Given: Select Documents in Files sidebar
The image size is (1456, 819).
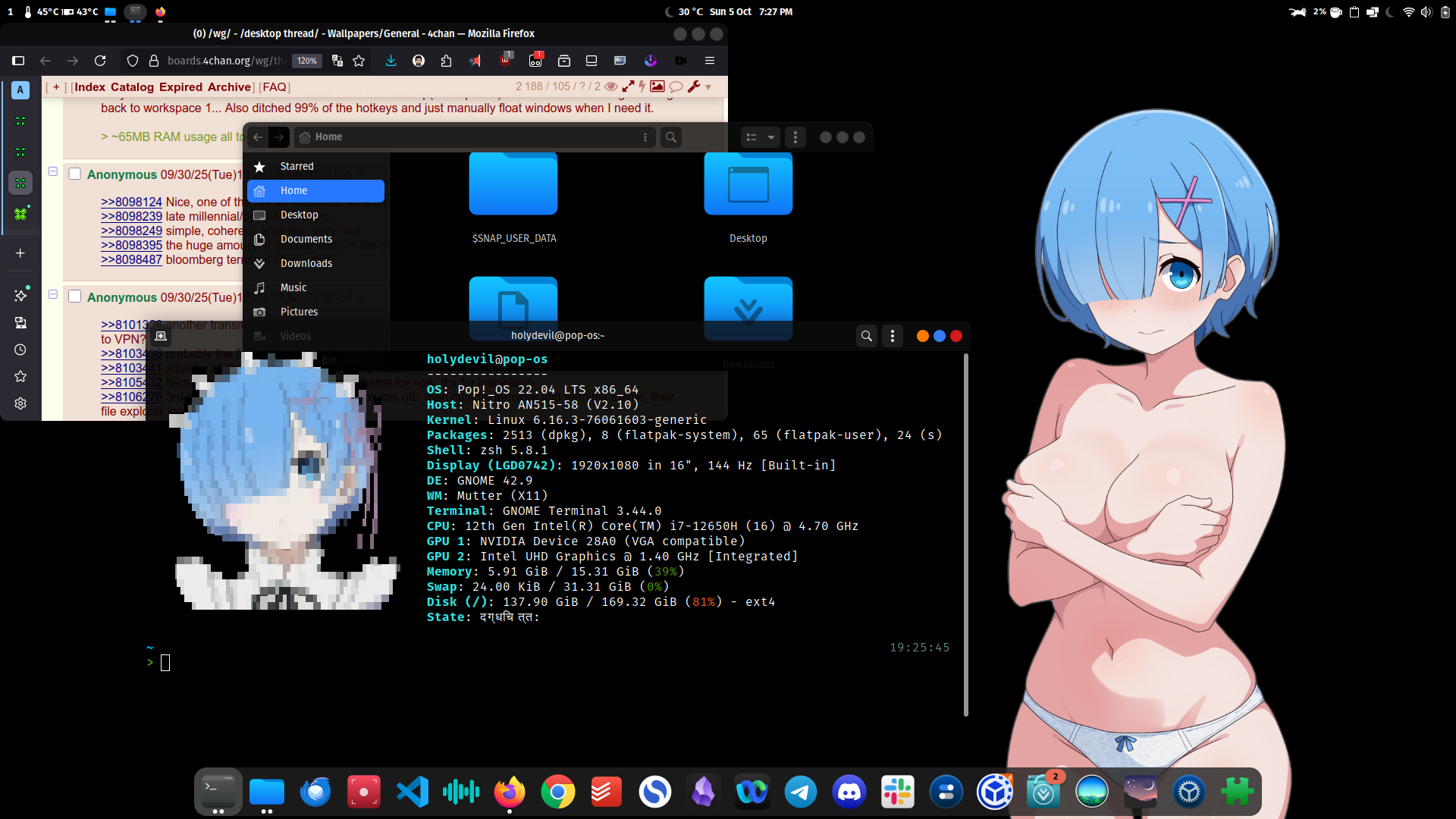Looking at the screenshot, I should [306, 239].
